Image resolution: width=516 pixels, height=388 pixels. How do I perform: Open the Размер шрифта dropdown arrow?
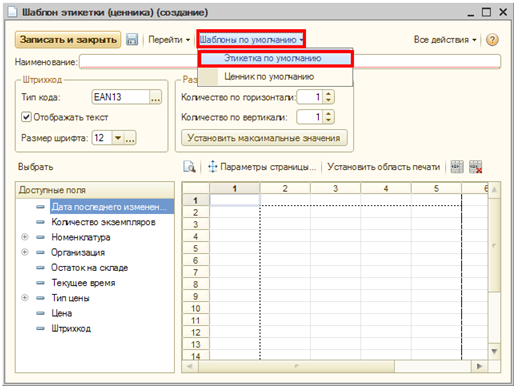[118, 138]
